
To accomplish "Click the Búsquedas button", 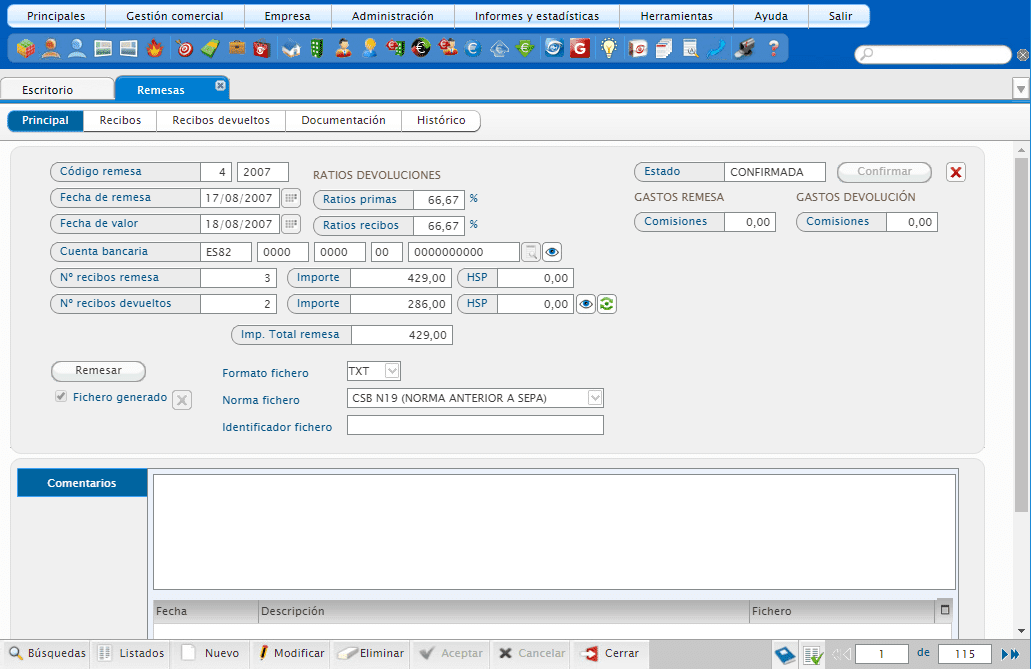I will coord(47,653).
